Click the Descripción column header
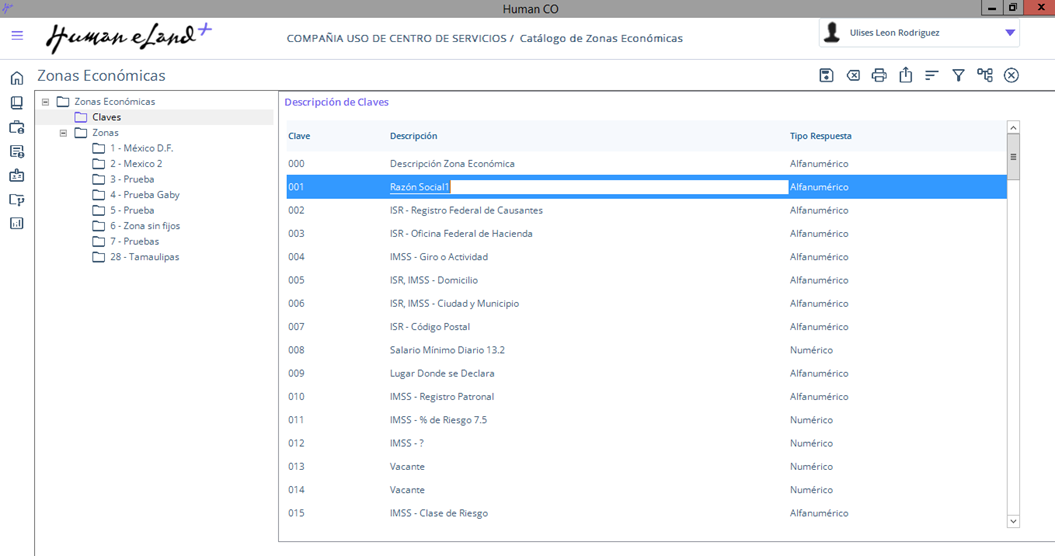Image resolution: width=1055 pixels, height=556 pixels. tap(413, 136)
